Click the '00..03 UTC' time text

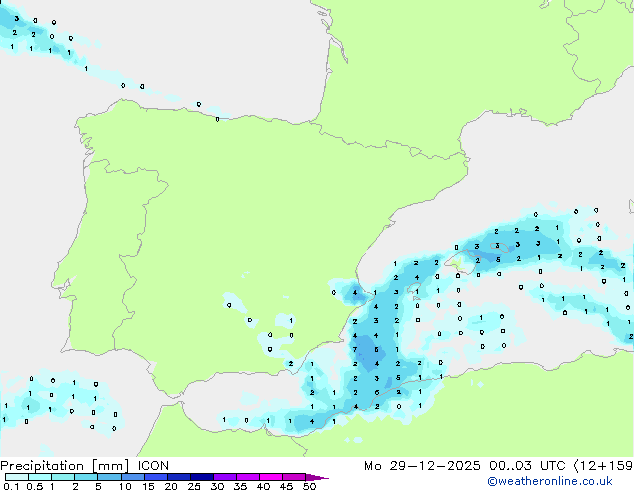pyautogui.click(x=527, y=466)
